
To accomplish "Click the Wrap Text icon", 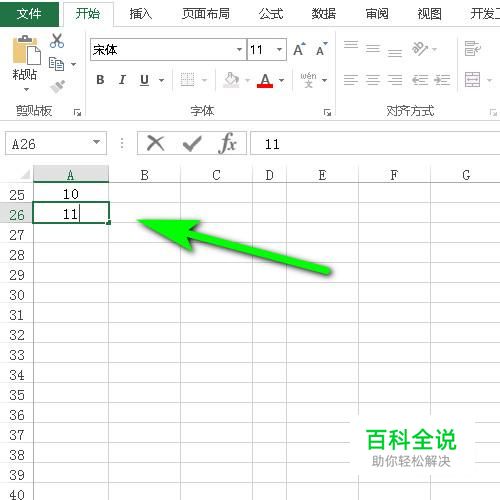I will (473, 49).
